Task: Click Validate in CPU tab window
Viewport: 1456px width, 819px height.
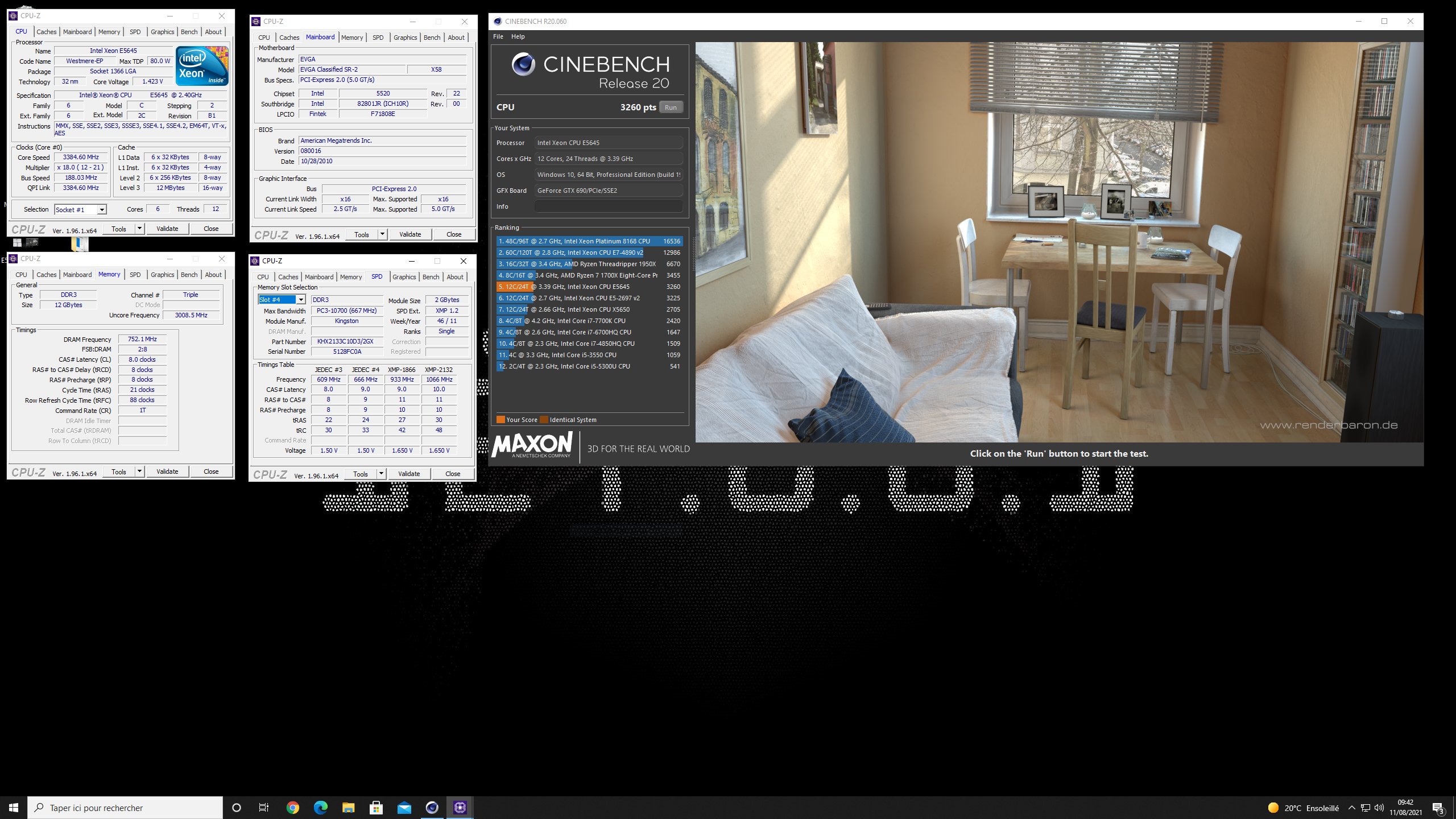Action: 167,229
